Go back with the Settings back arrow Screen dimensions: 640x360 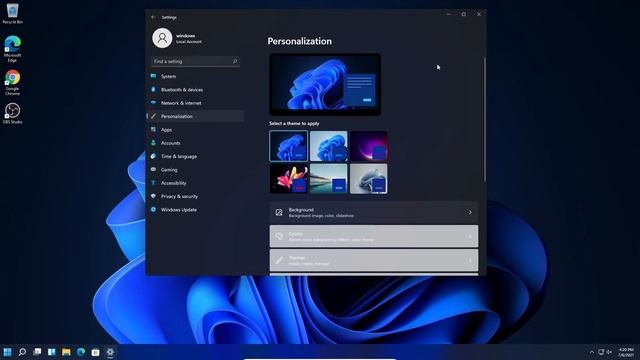click(x=153, y=17)
